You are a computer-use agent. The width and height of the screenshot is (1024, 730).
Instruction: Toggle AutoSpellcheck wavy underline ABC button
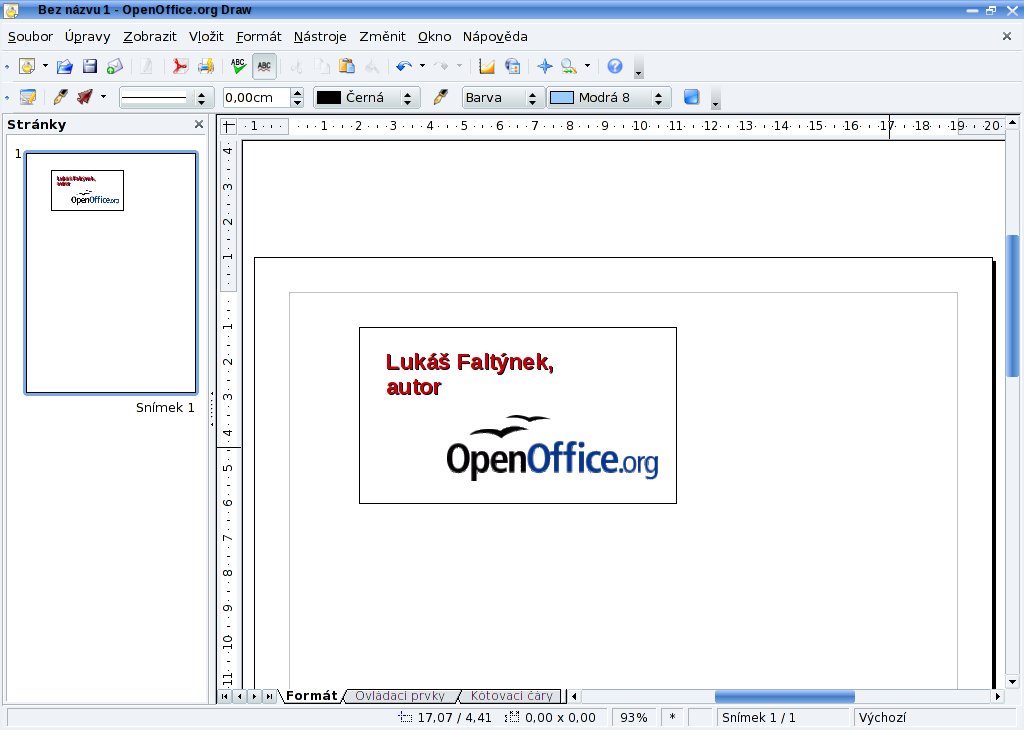point(264,66)
